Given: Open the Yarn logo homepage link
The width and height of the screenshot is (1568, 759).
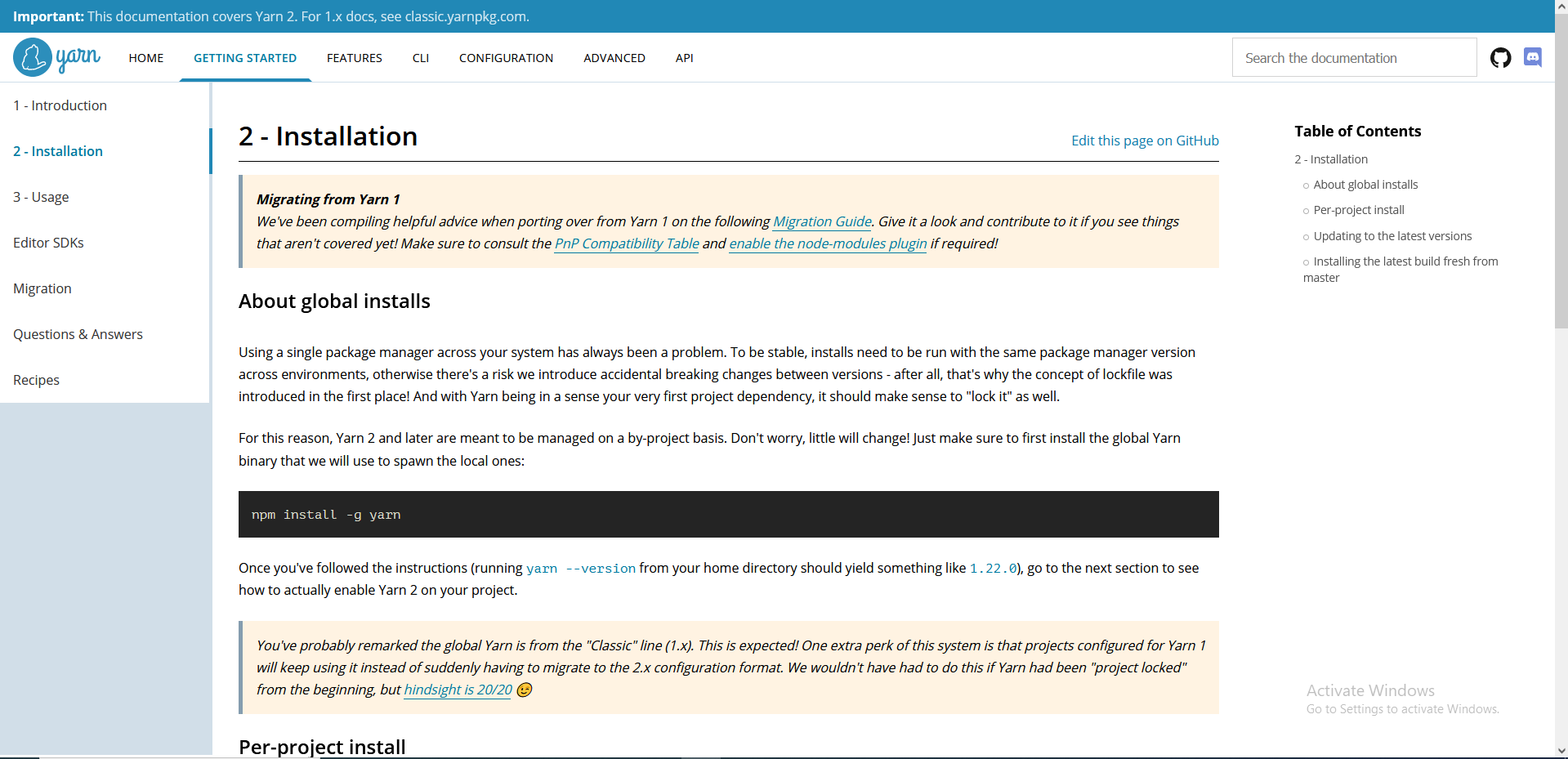Looking at the screenshot, I should point(57,57).
